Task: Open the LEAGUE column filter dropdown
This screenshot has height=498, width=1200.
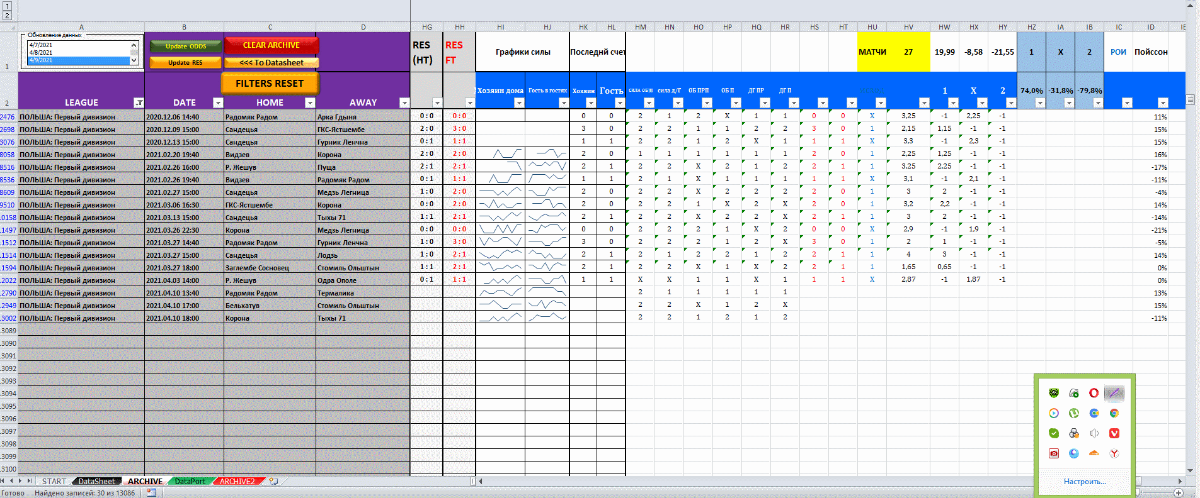Action: 138,102
